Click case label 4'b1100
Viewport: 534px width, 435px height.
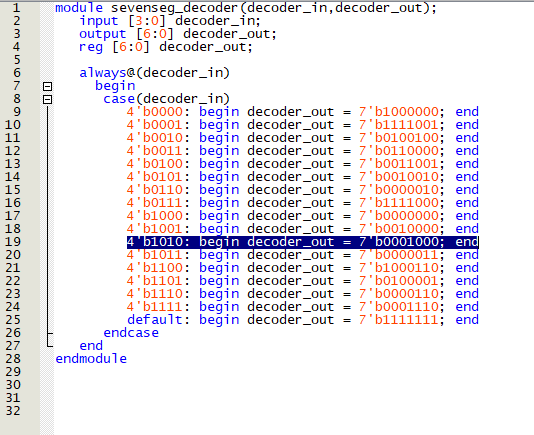(x=155, y=268)
